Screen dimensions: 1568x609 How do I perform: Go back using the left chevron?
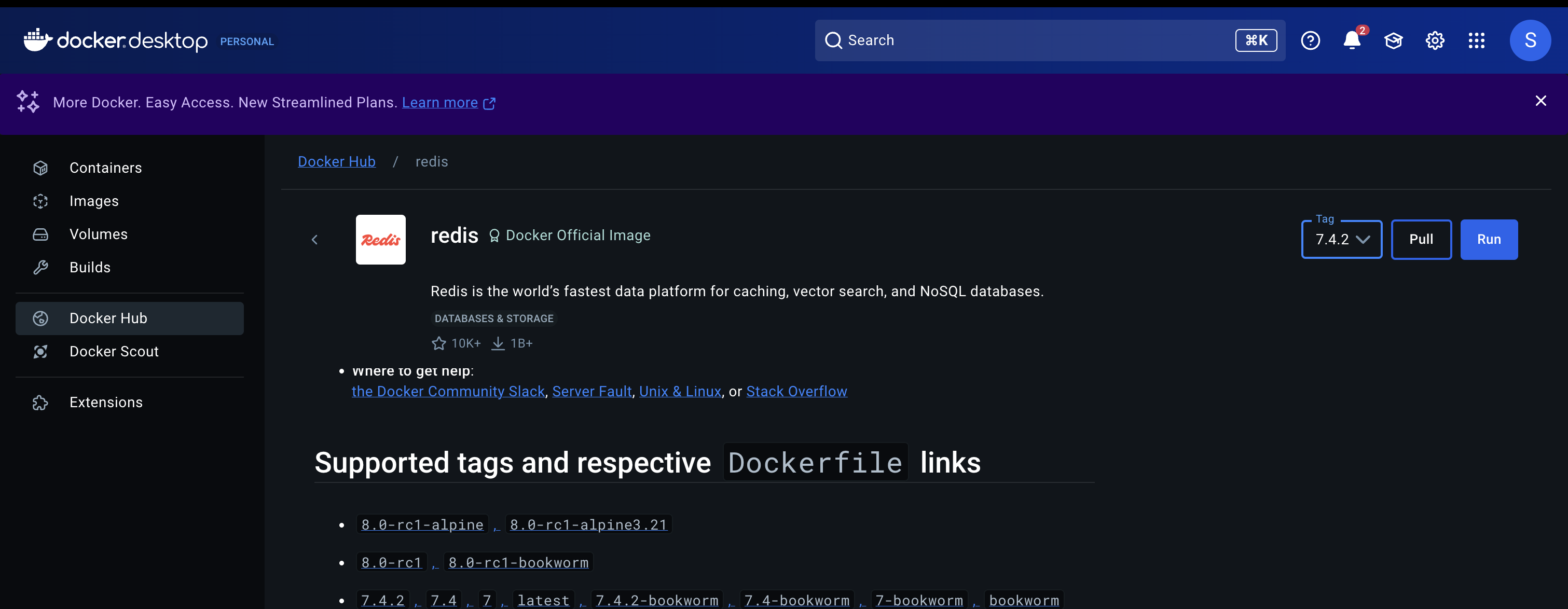pyautogui.click(x=315, y=240)
